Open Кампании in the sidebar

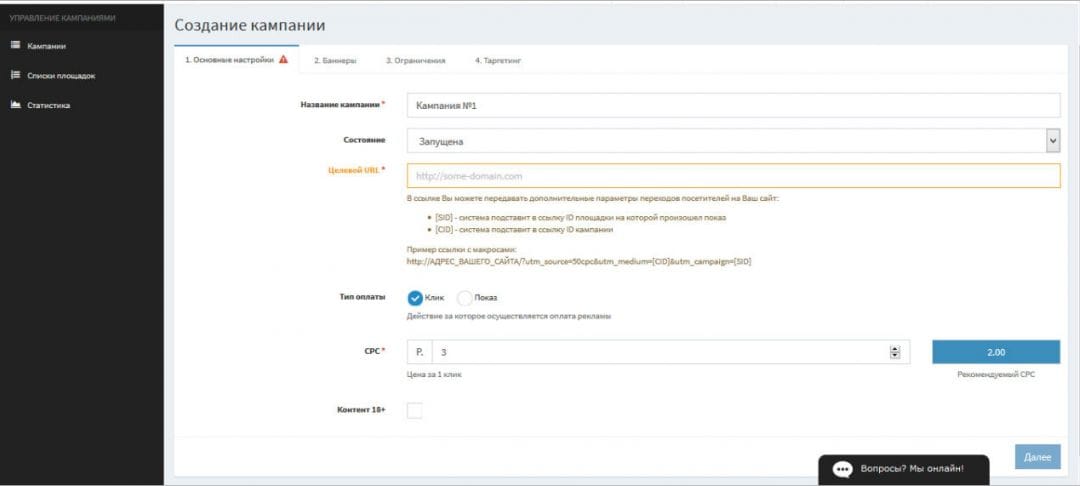(x=46, y=46)
